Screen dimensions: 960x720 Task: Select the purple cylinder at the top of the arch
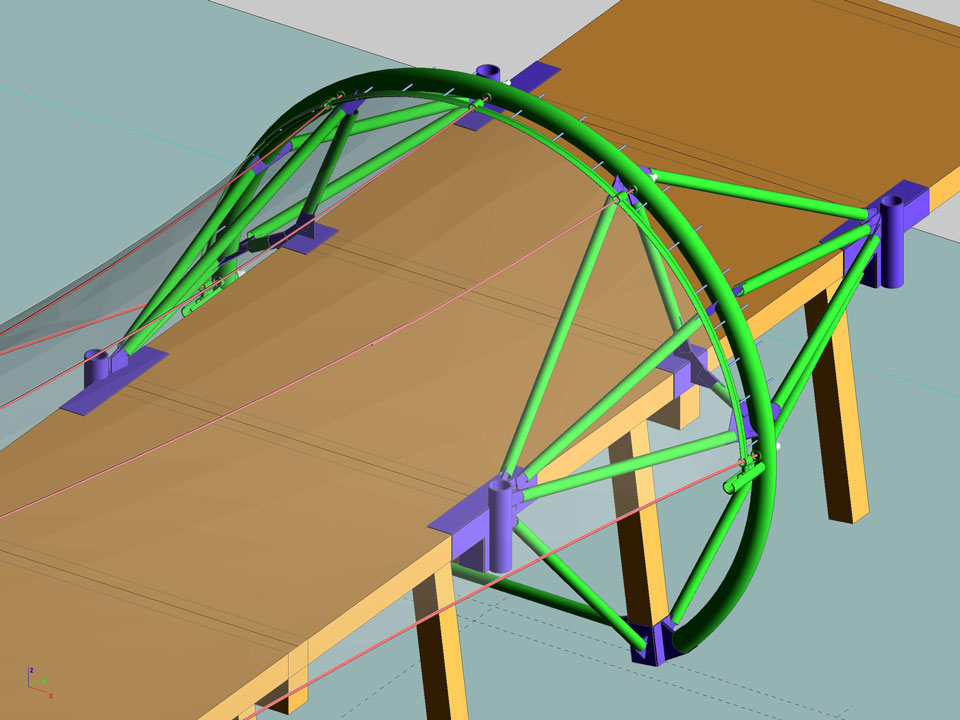pos(490,75)
